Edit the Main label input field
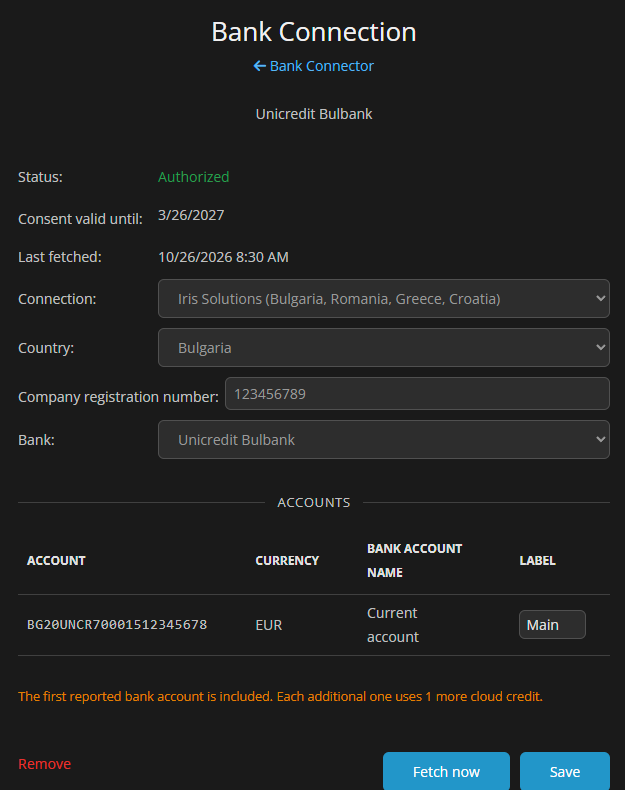The image size is (625, 790). pos(552,625)
